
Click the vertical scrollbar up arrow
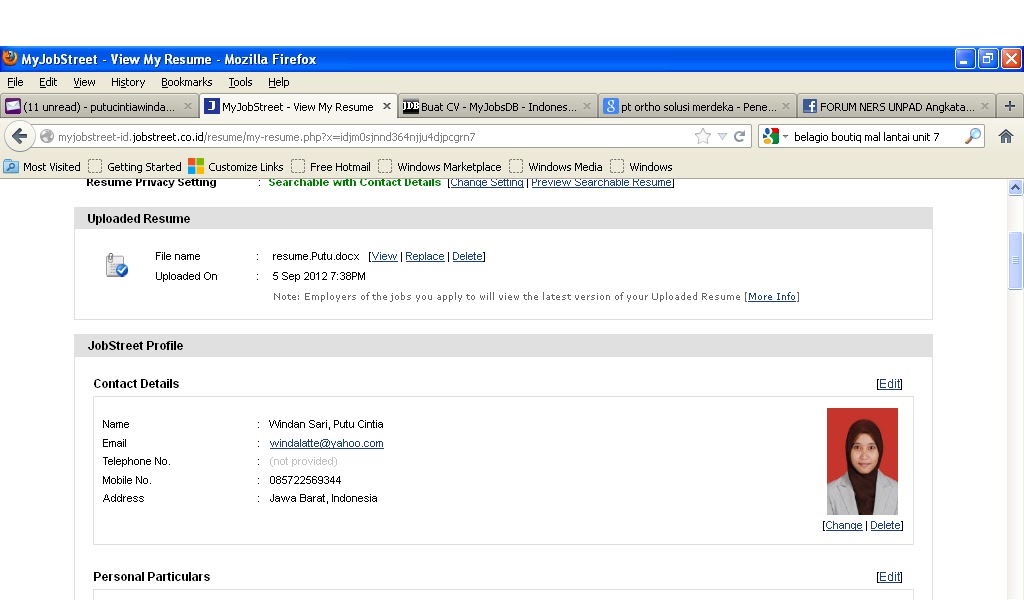[1015, 187]
